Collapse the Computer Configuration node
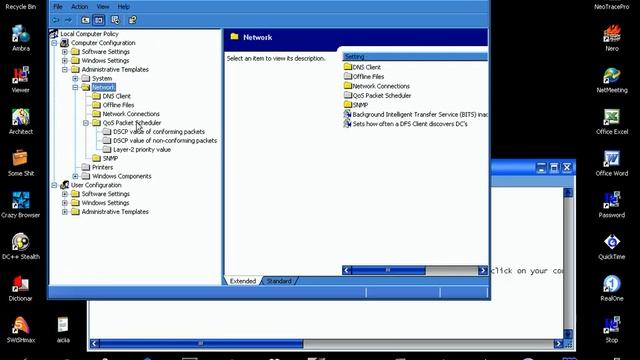 [x=54, y=43]
